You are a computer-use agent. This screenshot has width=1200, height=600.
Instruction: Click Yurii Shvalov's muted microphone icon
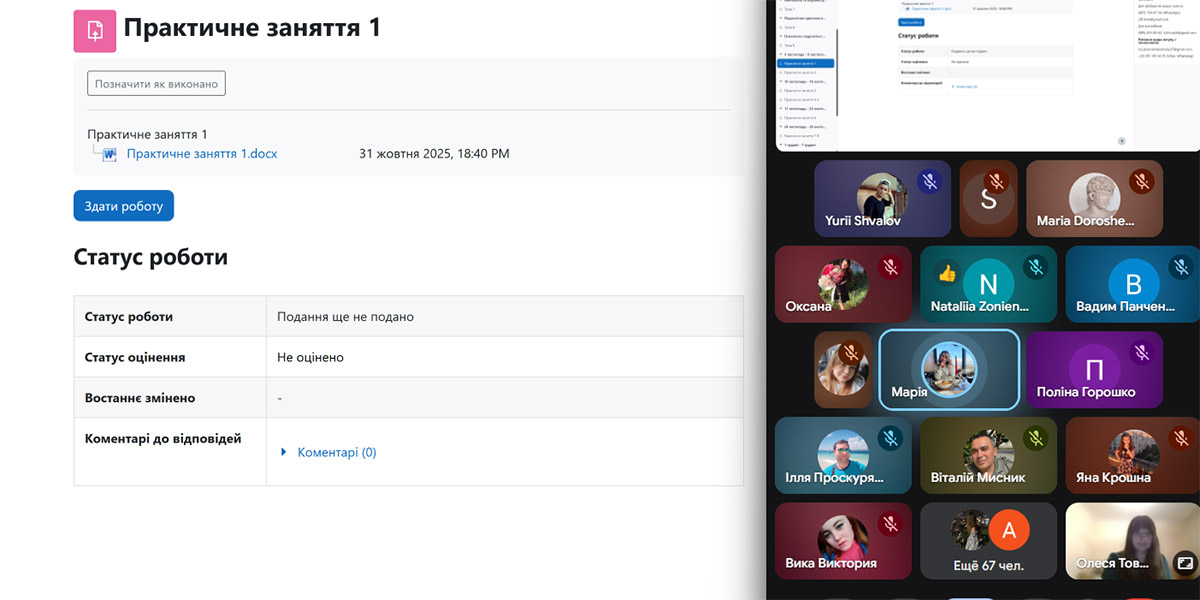tap(929, 182)
